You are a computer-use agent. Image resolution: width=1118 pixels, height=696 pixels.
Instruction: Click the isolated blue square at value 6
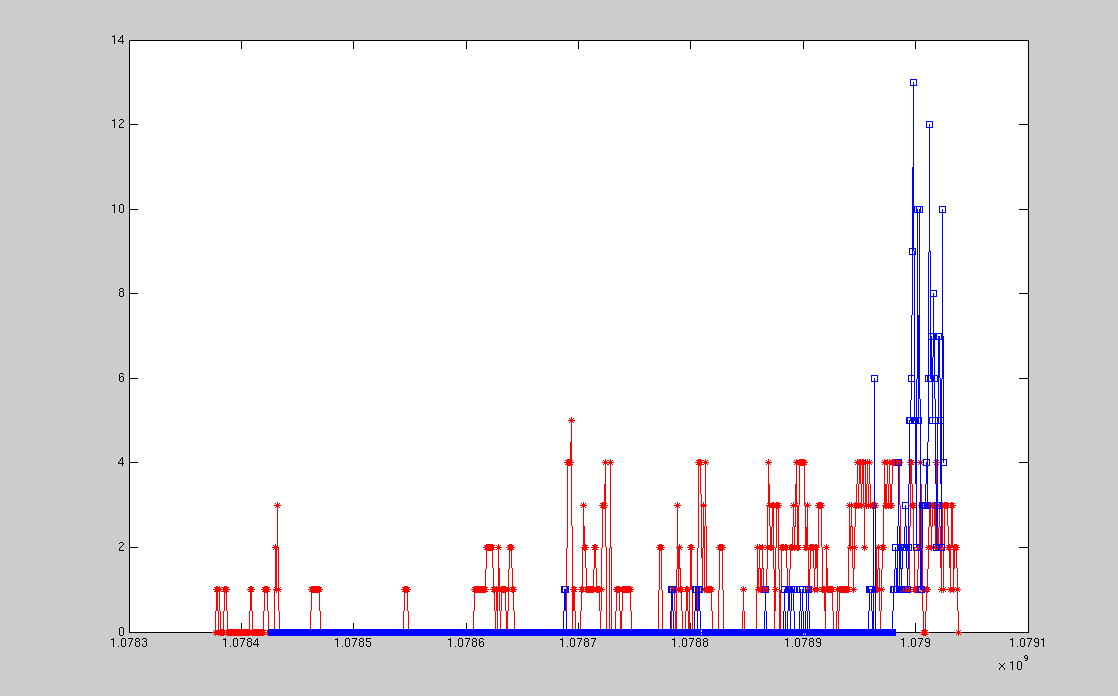[x=874, y=378]
